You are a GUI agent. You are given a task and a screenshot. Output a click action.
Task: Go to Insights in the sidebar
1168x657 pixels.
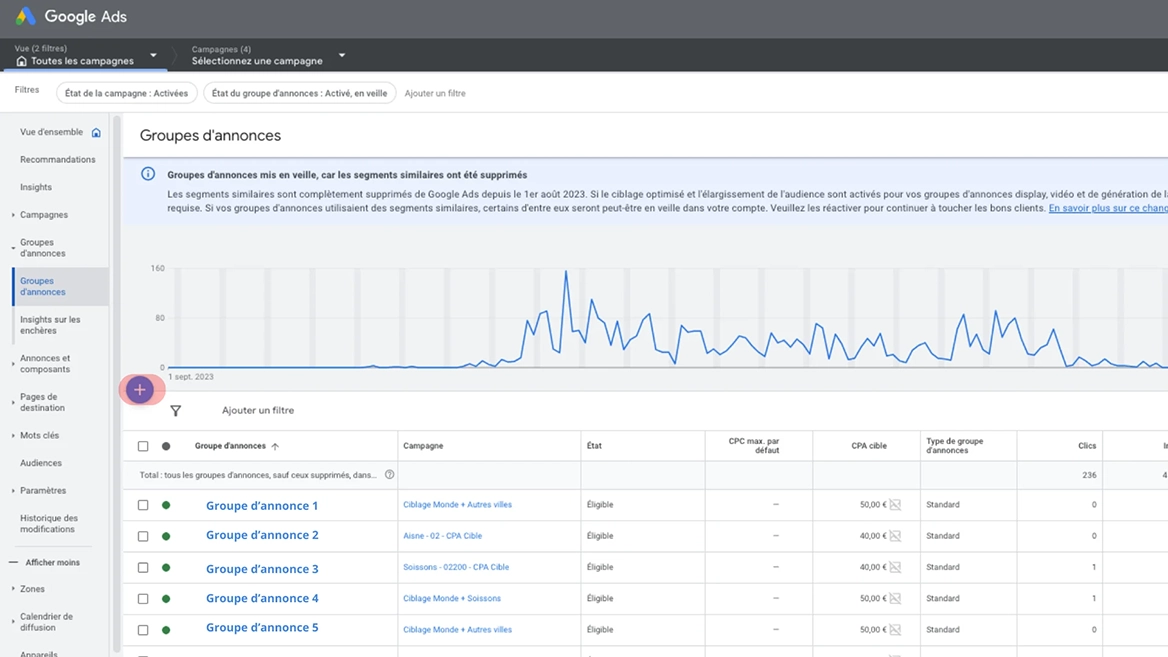point(36,187)
